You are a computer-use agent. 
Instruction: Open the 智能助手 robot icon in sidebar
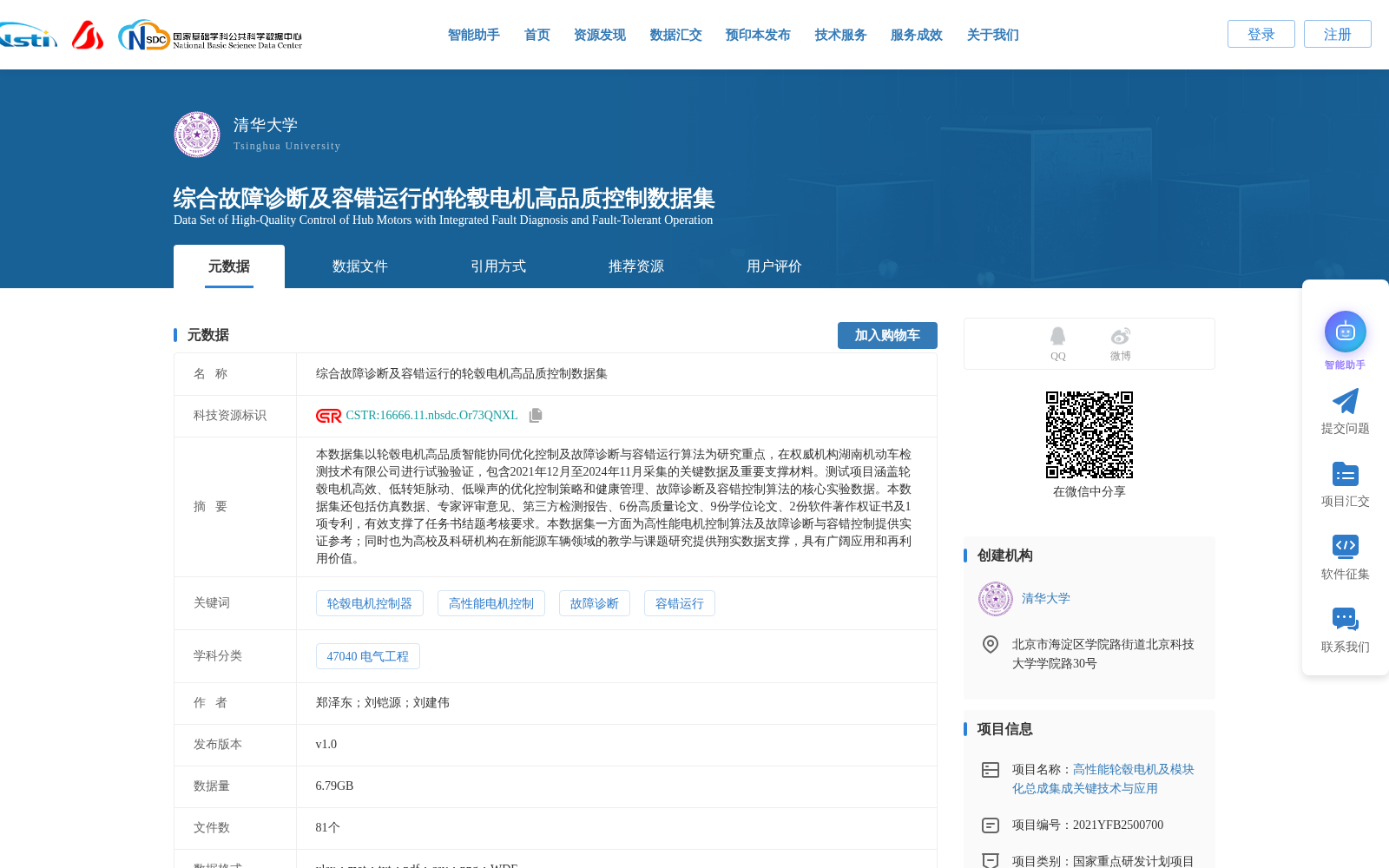[1346, 332]
